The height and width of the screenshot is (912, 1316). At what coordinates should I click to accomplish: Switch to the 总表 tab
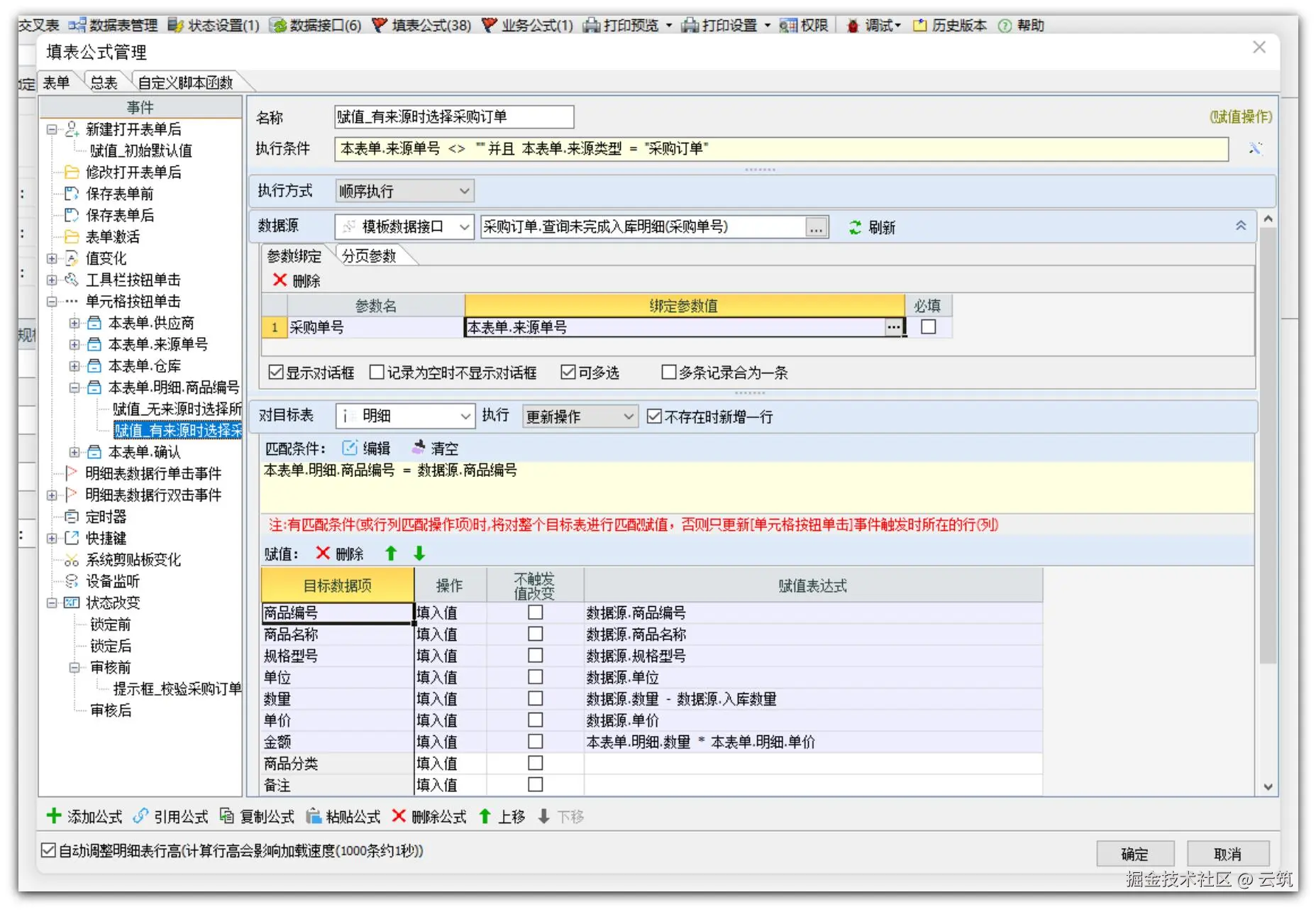click(x=104, y=82)
